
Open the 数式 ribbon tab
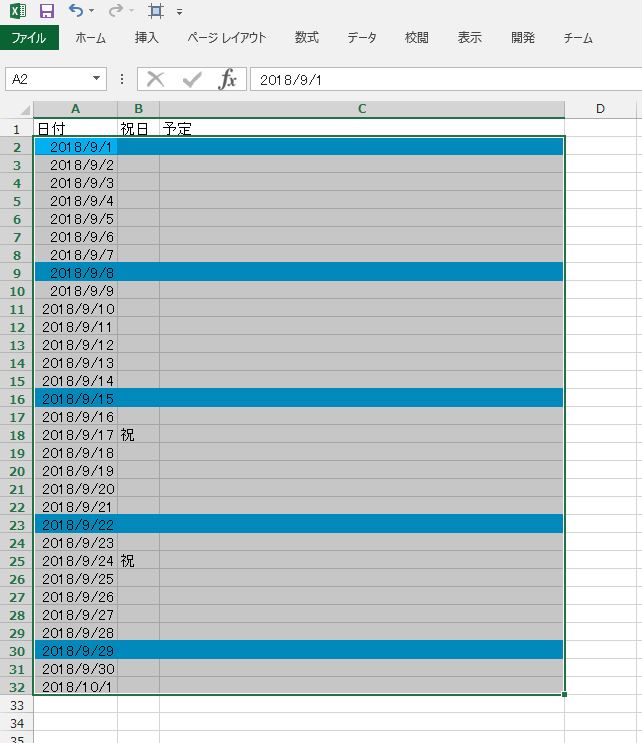tap(307, 37)
